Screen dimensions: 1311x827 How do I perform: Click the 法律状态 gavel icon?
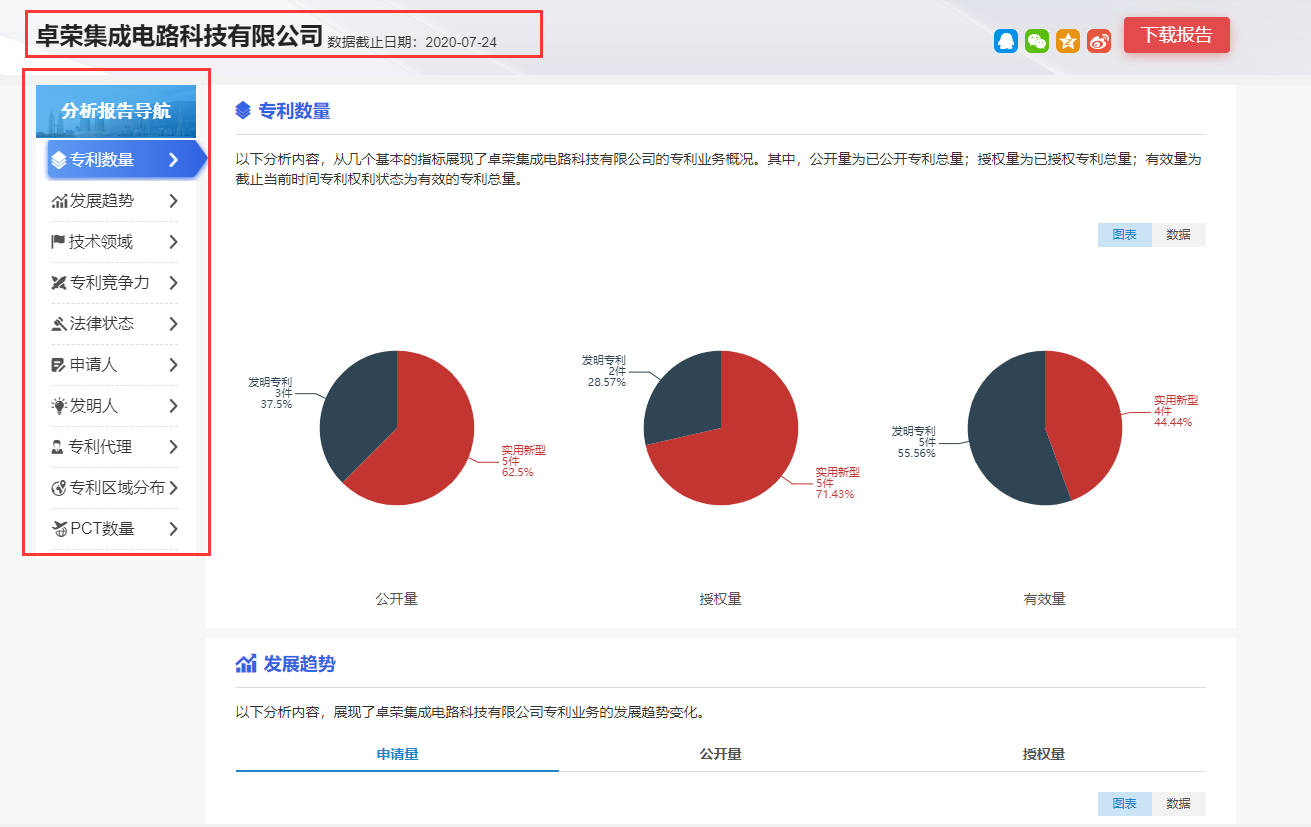click(x=59, y=324)
